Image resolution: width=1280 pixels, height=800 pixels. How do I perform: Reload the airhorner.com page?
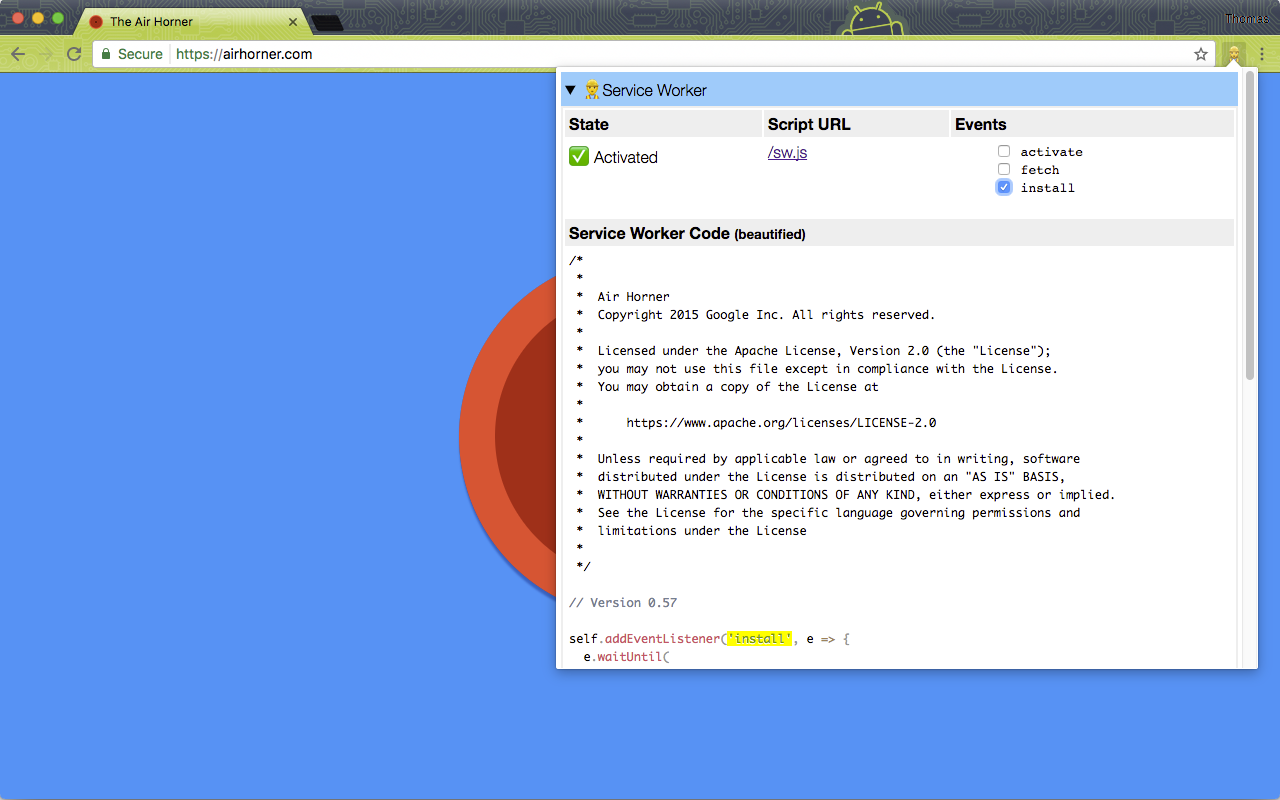click(x=74, y=54)
